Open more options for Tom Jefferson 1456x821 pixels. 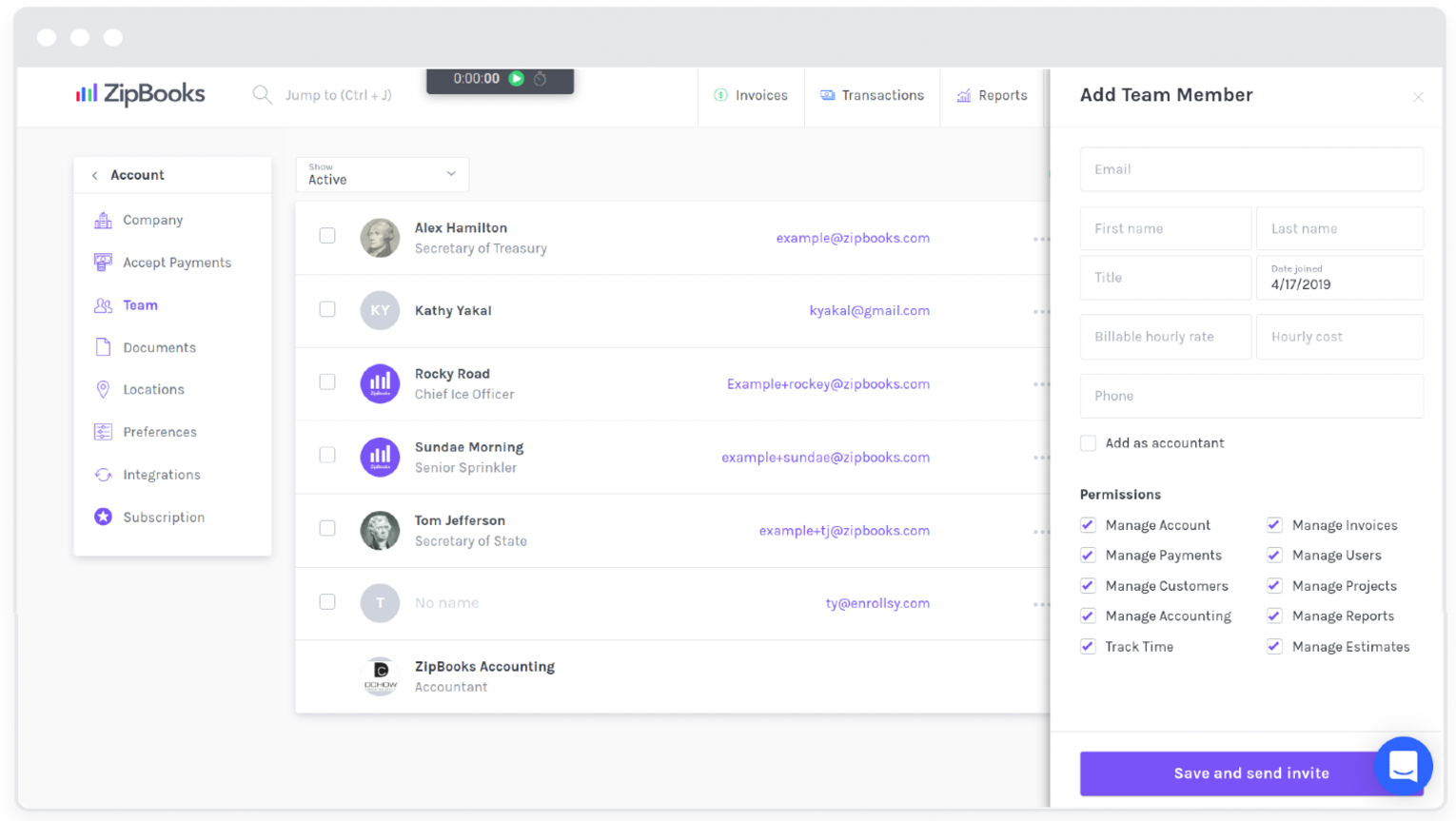click(1040, 531)
